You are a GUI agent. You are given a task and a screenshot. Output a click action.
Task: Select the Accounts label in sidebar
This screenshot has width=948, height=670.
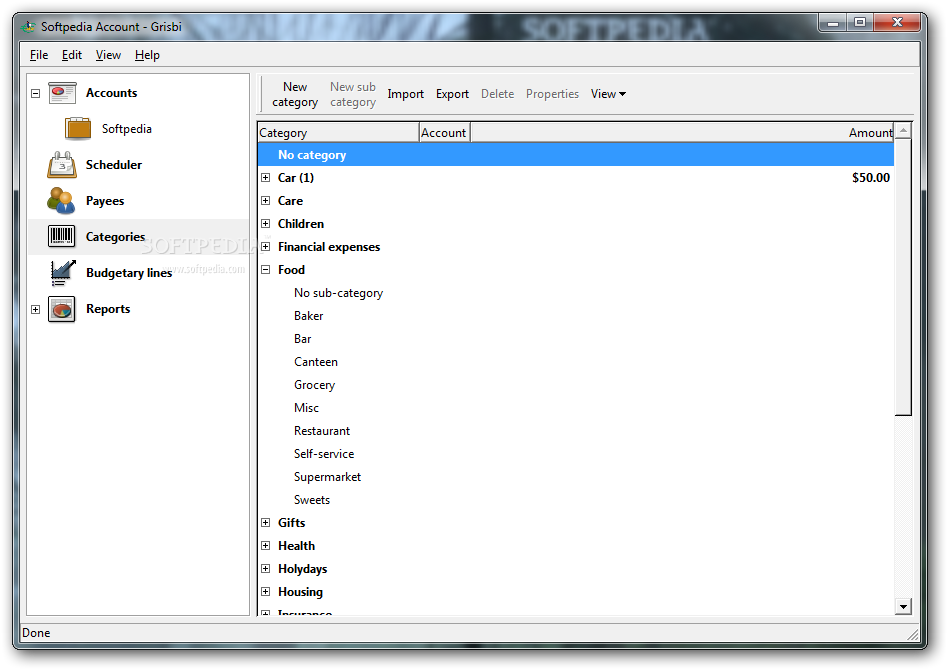pyautogui.click(x=112, y=93)
